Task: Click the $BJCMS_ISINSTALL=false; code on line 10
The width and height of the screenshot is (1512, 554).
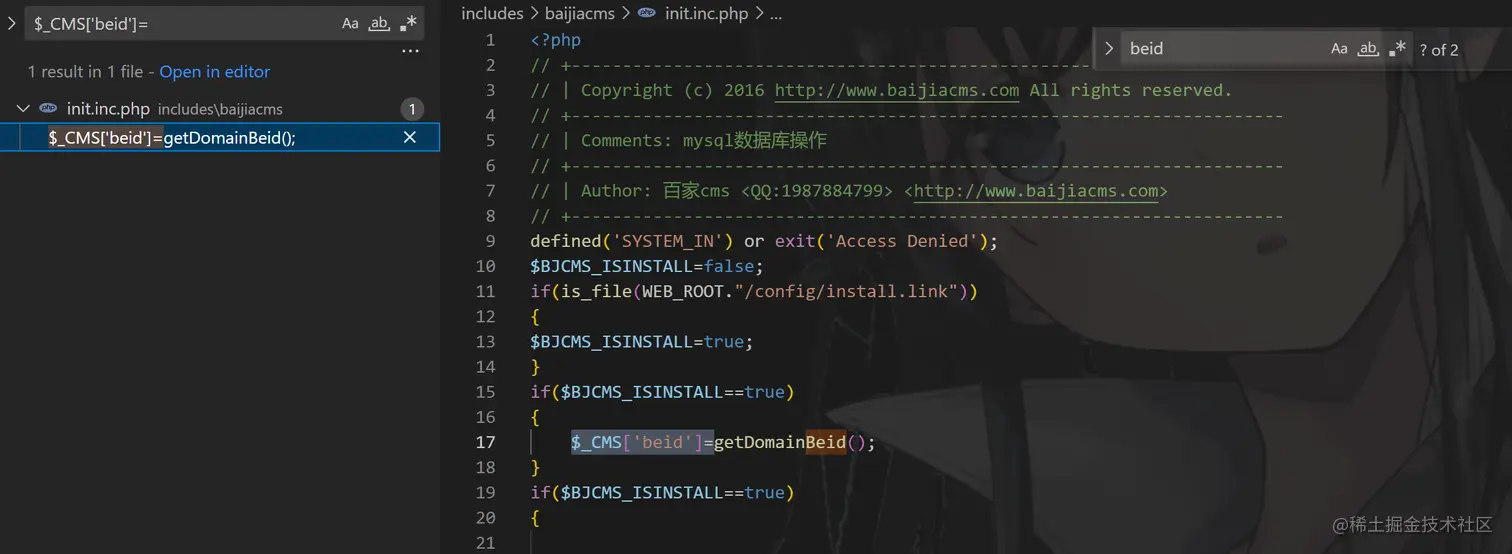Action: coord(647,266)
